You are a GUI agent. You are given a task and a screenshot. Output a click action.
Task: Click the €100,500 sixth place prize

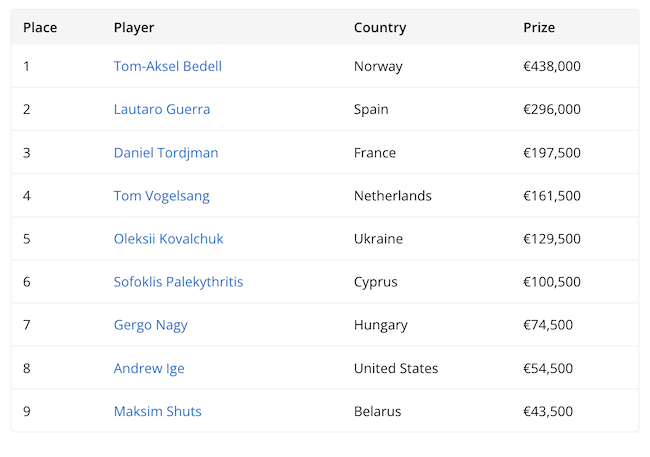click(552, 282)
